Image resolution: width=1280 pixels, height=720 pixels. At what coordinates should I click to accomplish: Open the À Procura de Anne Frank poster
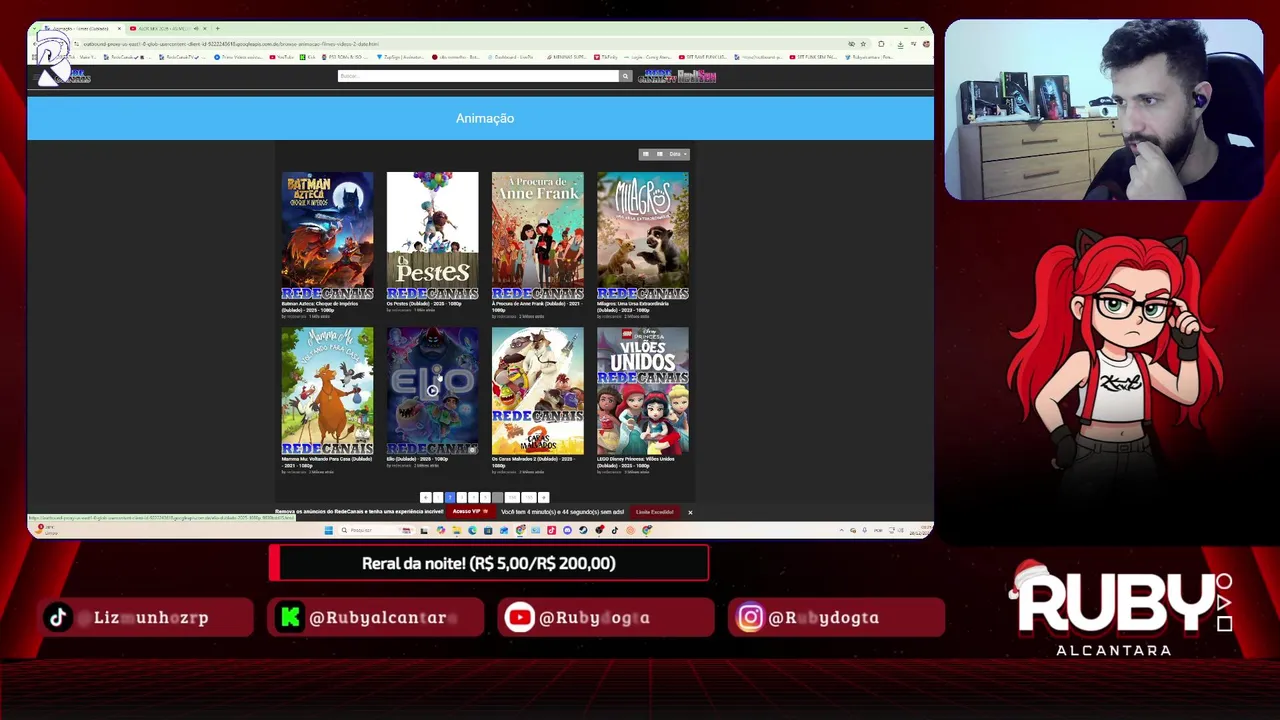point(537,236)
